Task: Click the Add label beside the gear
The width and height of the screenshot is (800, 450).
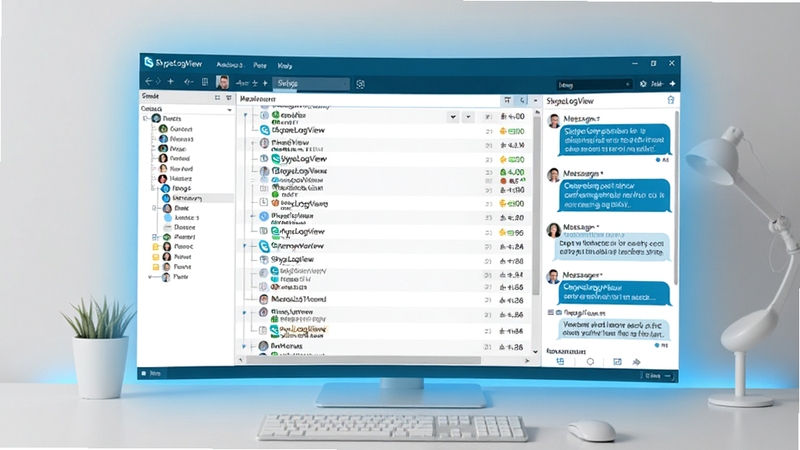Action: [657, 84]
